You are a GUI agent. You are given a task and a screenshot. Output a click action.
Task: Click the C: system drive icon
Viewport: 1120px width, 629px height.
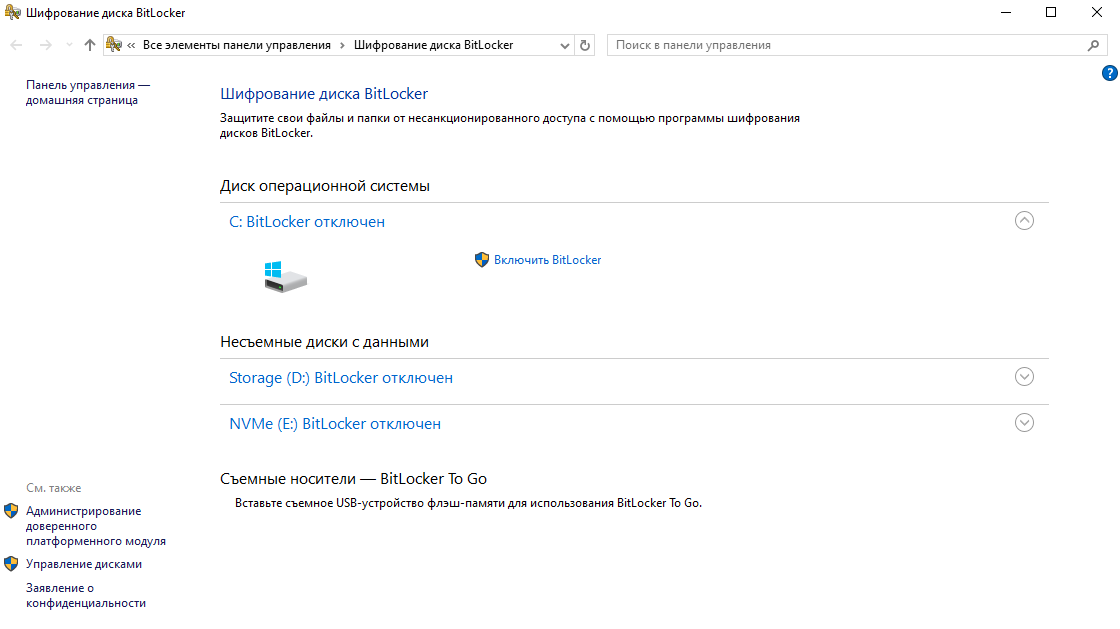(x=285, y=277)
